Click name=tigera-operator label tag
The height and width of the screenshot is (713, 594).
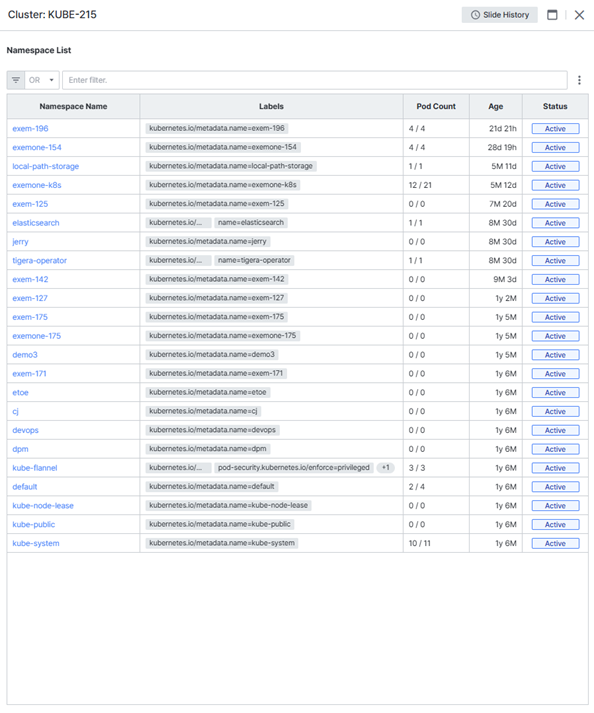point(254,261)
